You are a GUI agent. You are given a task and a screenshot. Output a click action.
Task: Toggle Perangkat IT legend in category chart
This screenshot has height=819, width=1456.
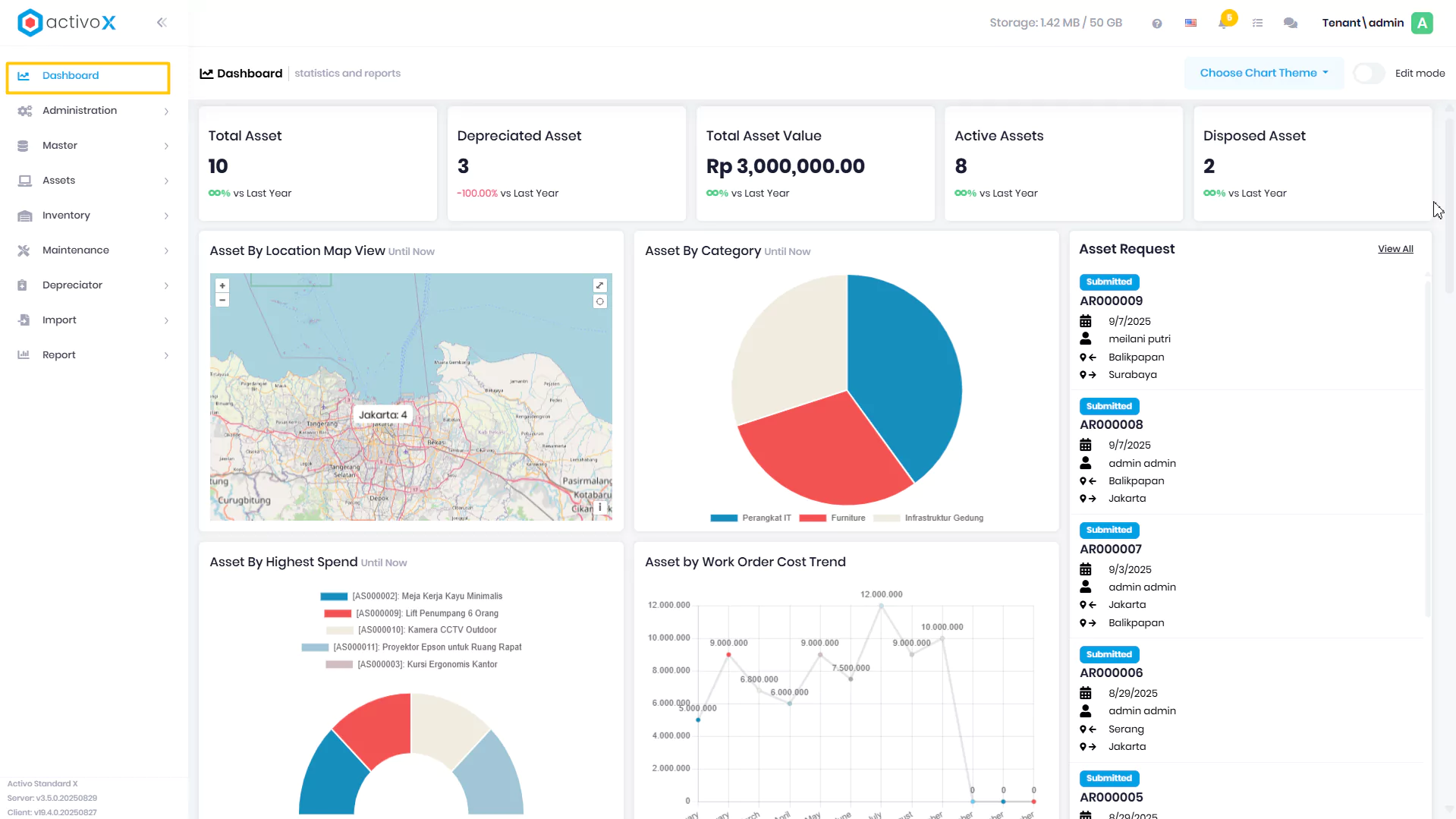pos(750,518)
